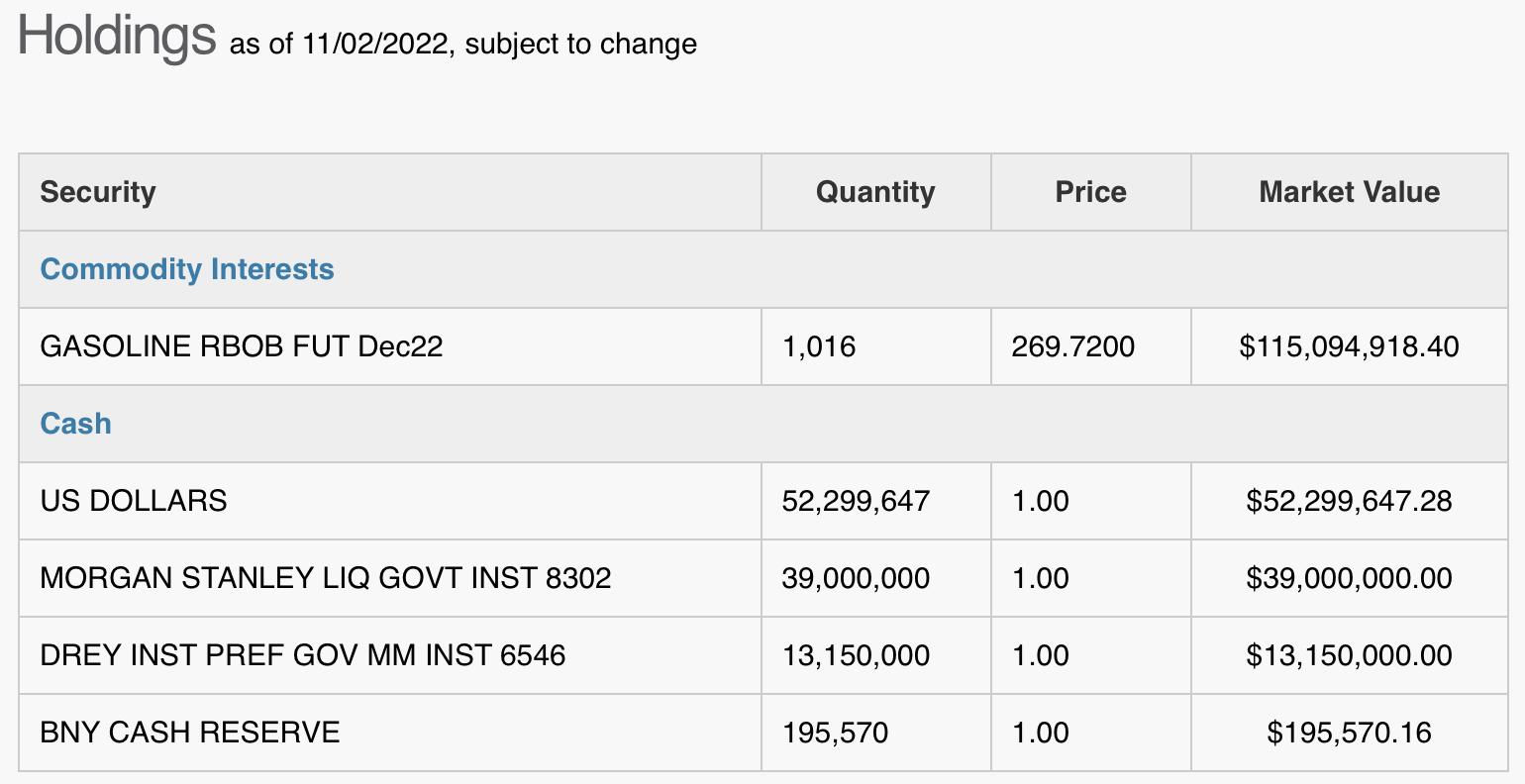This screenshot has width=1525, height=784.
Task: Open the Commodity Interests section link
Action: coord(187,269)
